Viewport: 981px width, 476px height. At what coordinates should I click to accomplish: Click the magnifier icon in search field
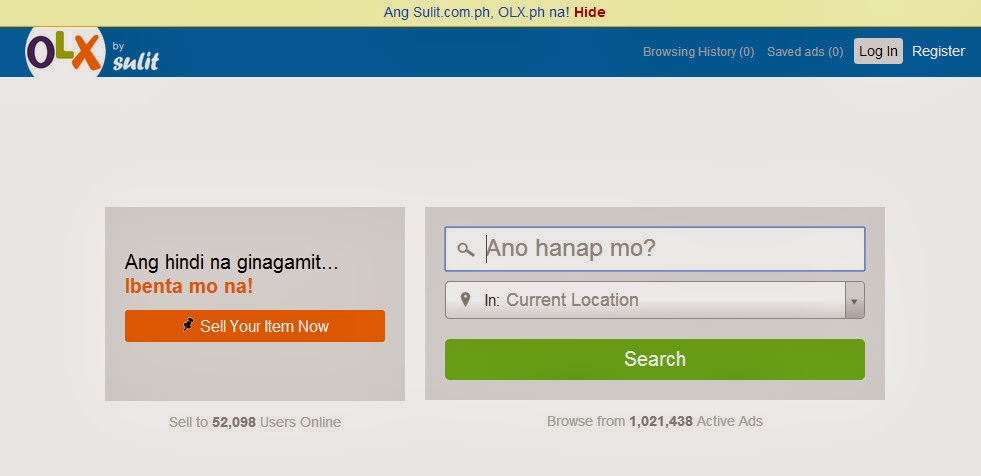pyautogui.click(x=465, y=250)
